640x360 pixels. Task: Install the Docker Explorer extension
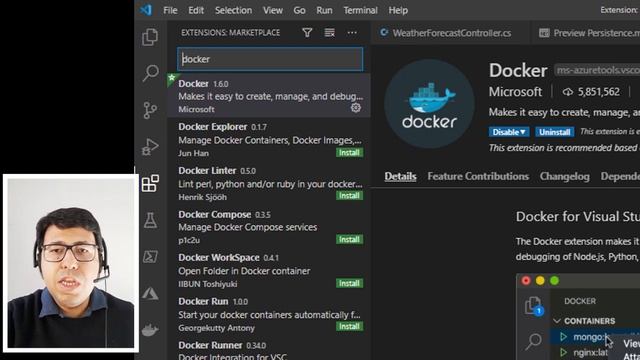coord(349,152)
